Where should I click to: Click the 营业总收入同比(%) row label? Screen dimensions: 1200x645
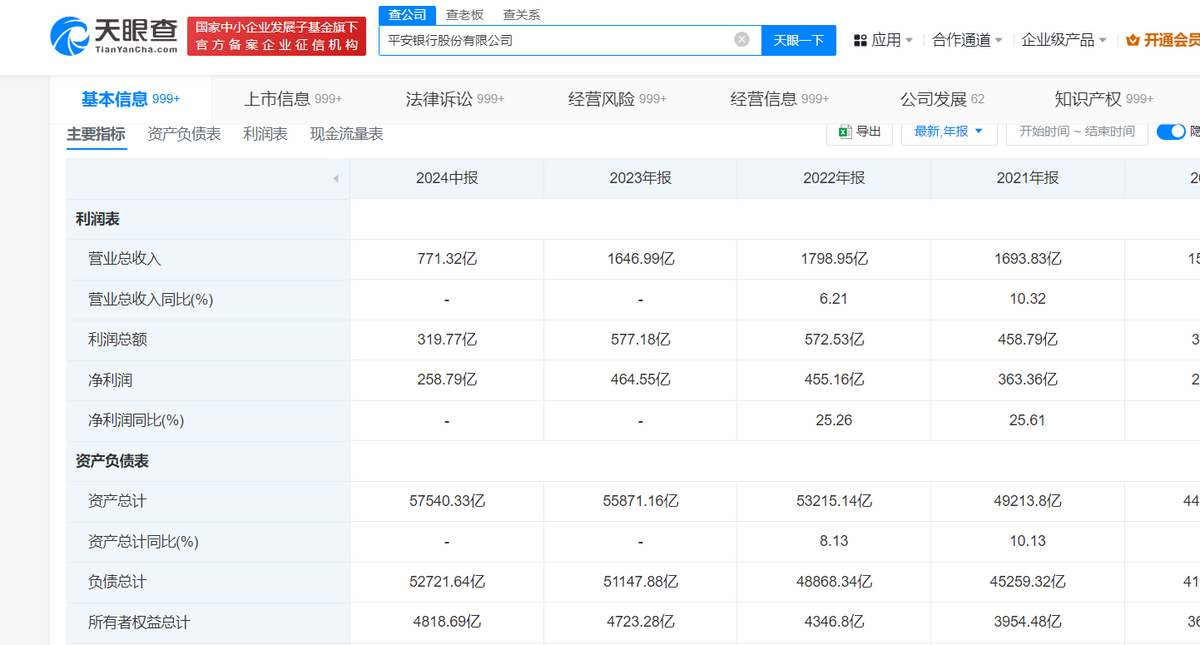151,299
